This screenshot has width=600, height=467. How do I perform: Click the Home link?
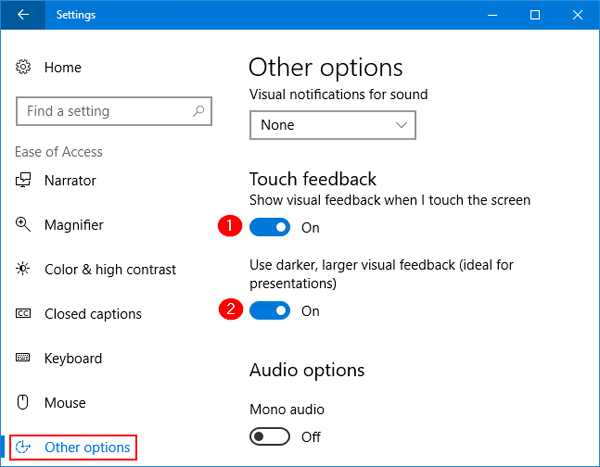click(x=63, y=67)
